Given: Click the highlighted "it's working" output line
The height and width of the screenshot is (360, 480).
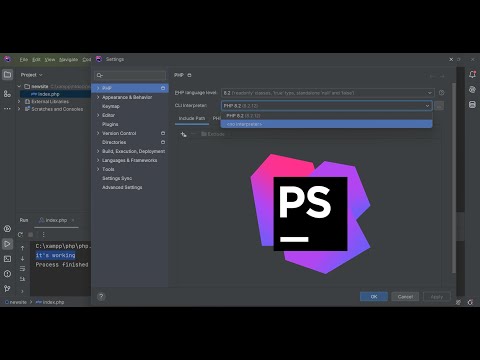Looking at the screenshot, I should point(56,255).
